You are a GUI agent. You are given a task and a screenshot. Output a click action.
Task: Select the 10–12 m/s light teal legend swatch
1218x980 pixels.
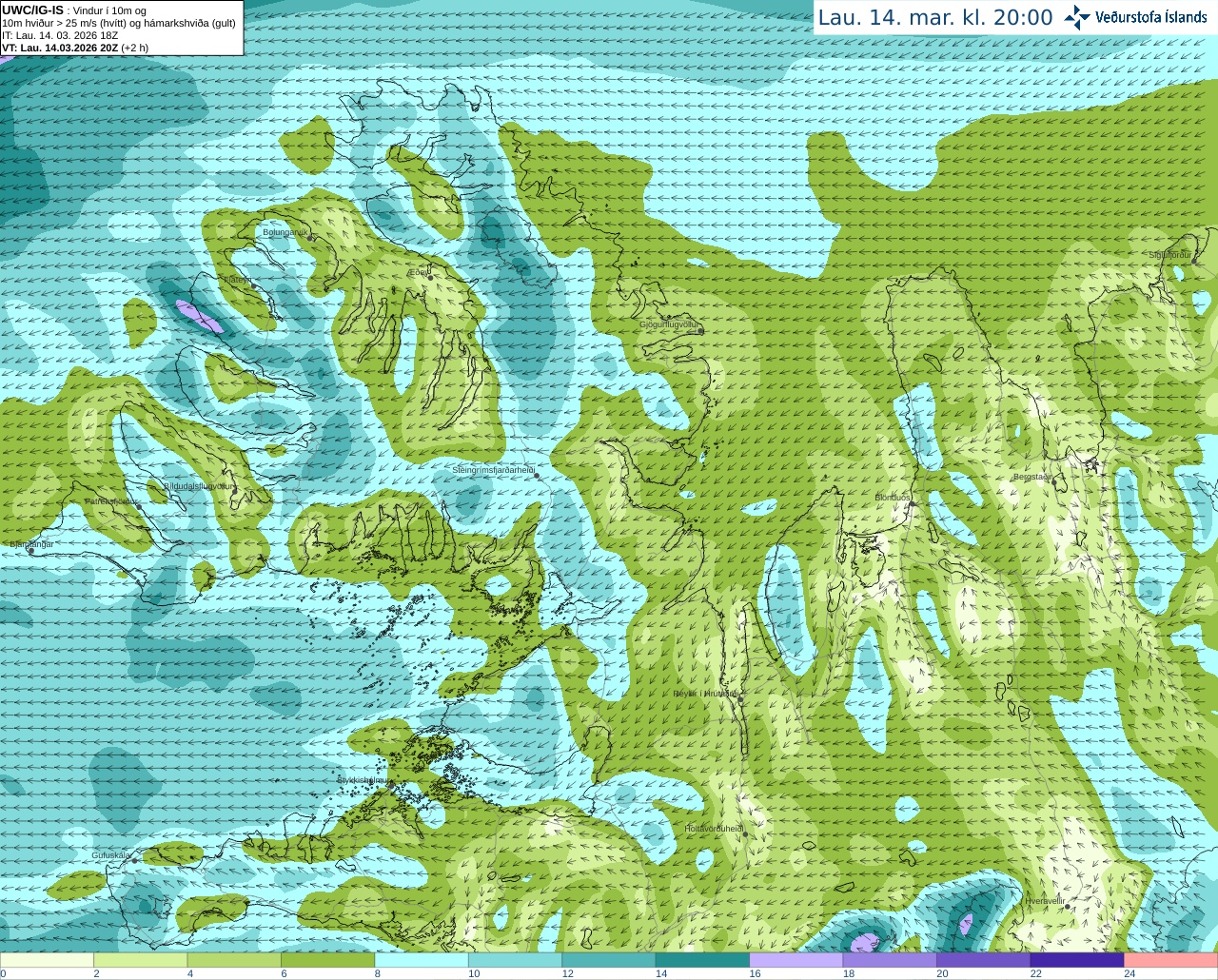click(516, 960)
